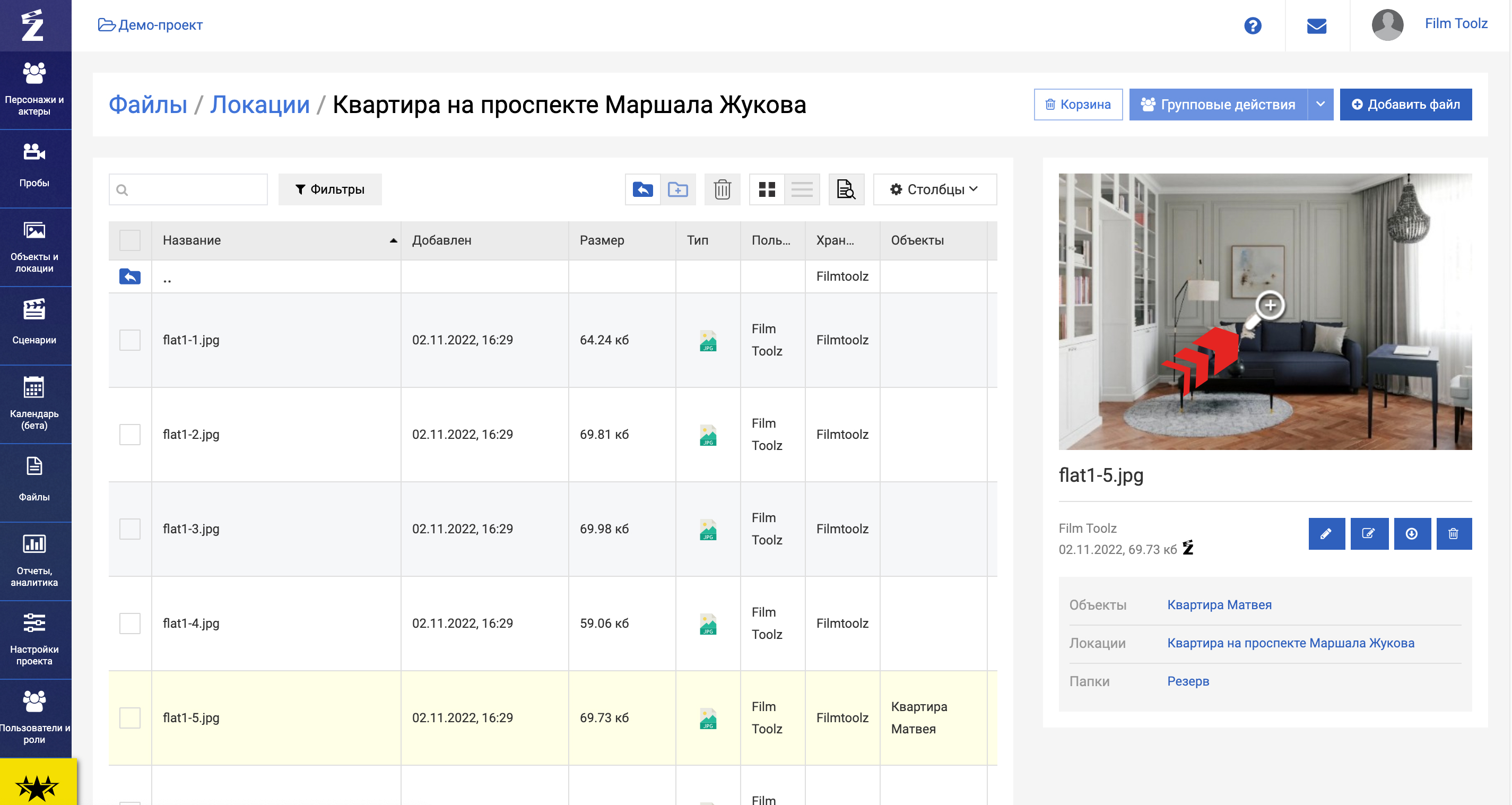The height and width of the screenshot is (805, 1512).
Task: Check the box for flat1-5.jpg
Action: pyautogui.click(x=130, y=718)
